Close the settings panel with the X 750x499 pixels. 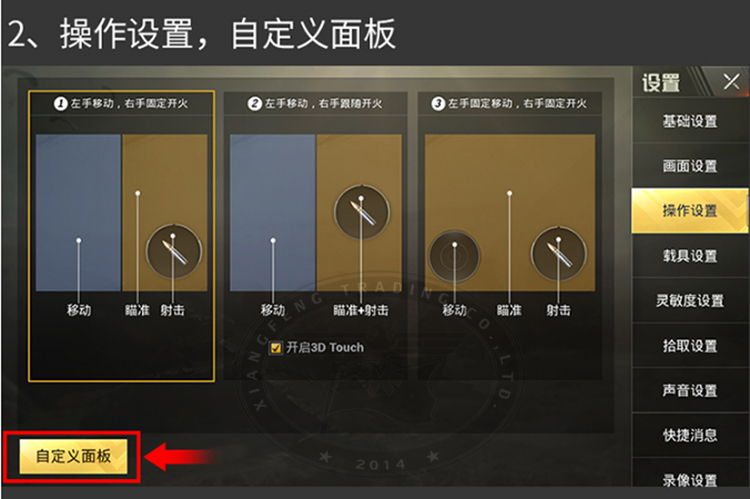(x=731, y=82)
